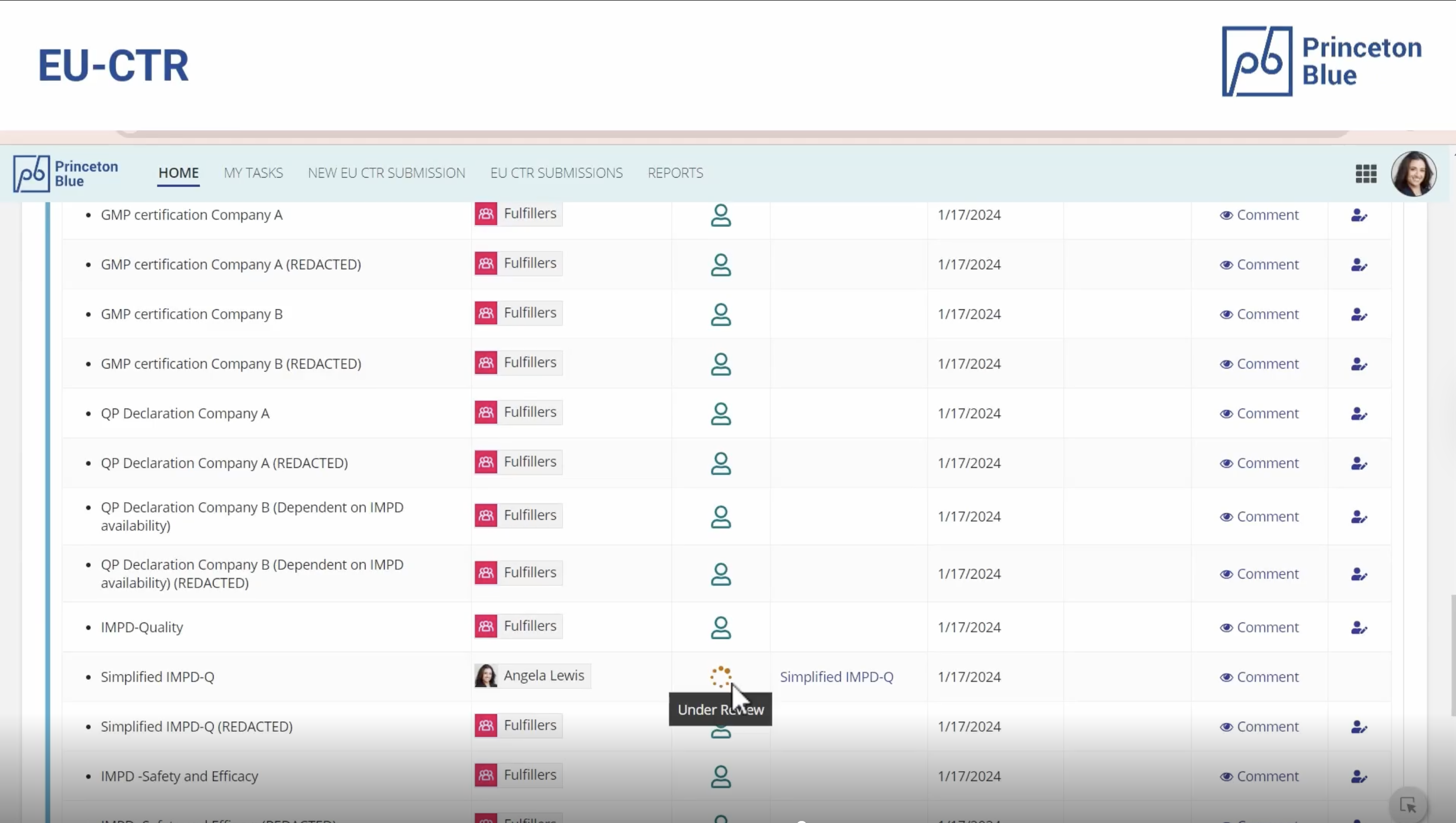This screenshot has height=823, width=1456.
Task: Open the app launcher grid icon
Action: (x=1366, y=174)
